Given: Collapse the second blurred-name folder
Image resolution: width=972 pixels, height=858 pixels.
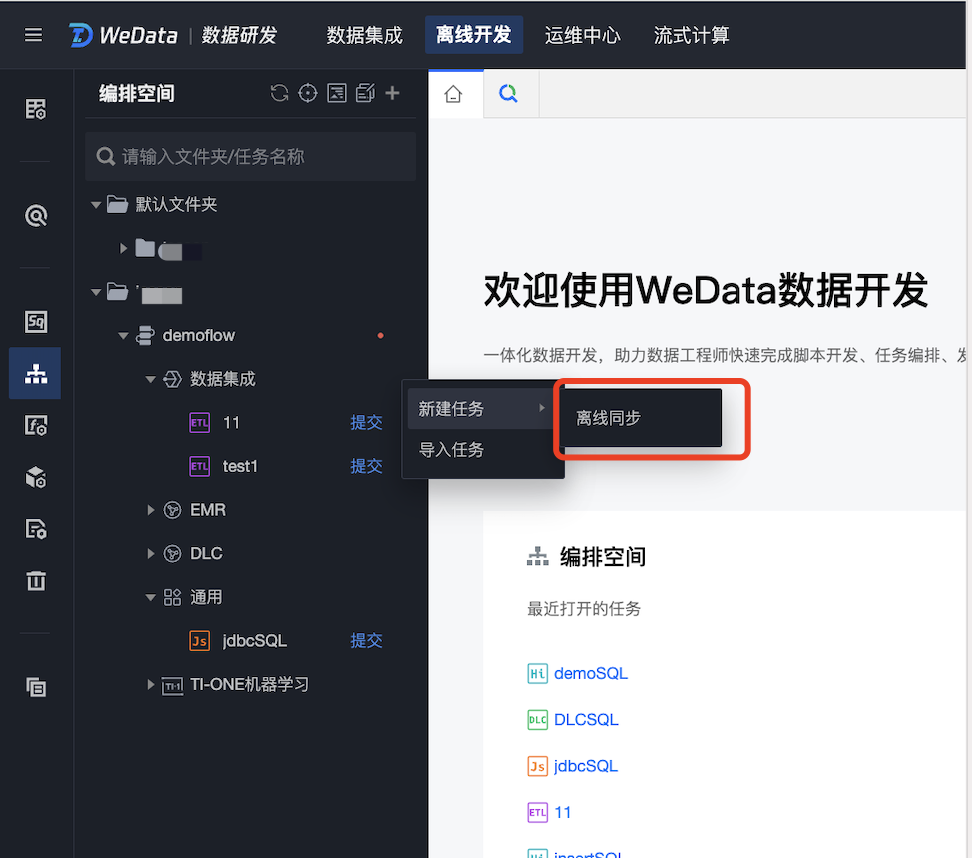Looking at the screenshot, I should 96,292.
